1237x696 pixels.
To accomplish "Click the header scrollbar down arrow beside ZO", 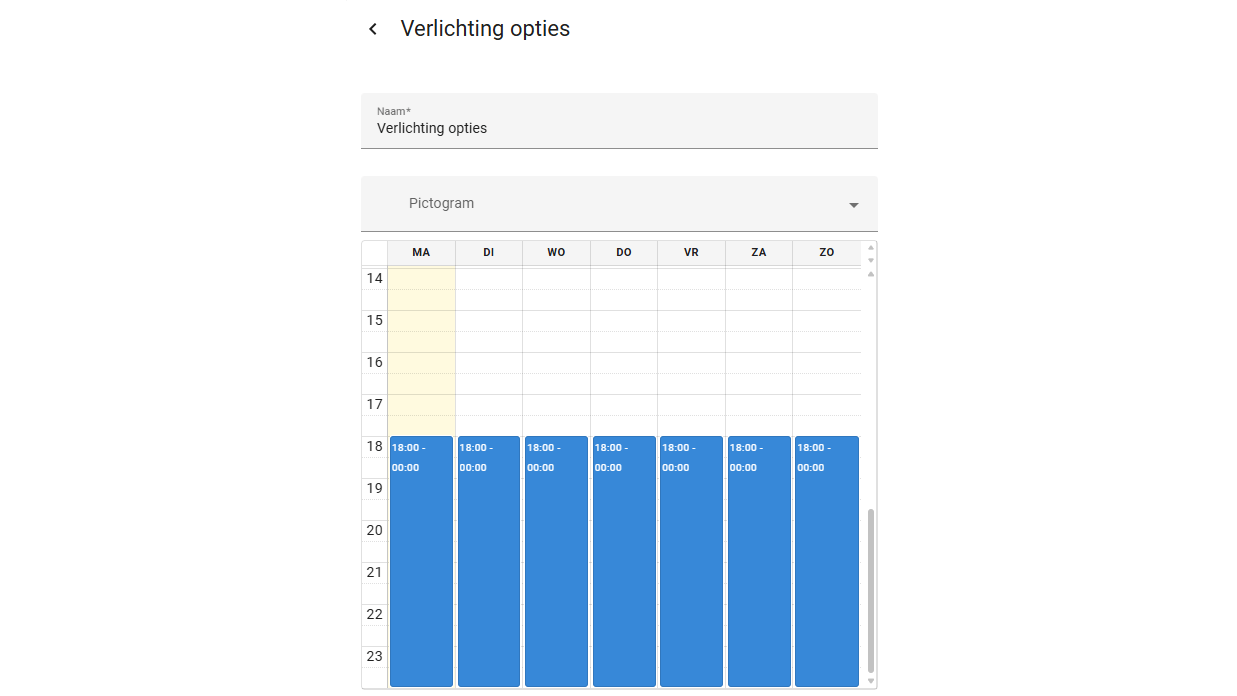I will tap(871, 260).
